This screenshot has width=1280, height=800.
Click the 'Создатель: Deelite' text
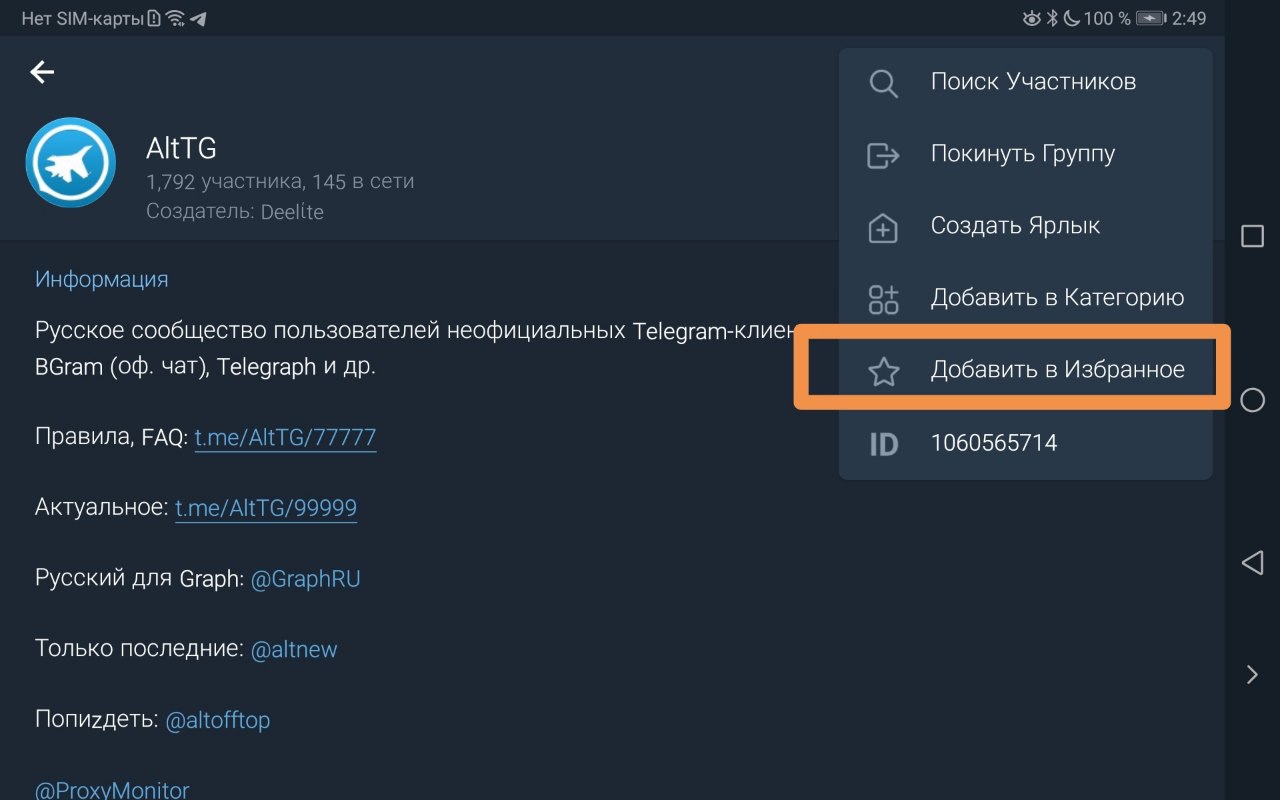point(235,212)
